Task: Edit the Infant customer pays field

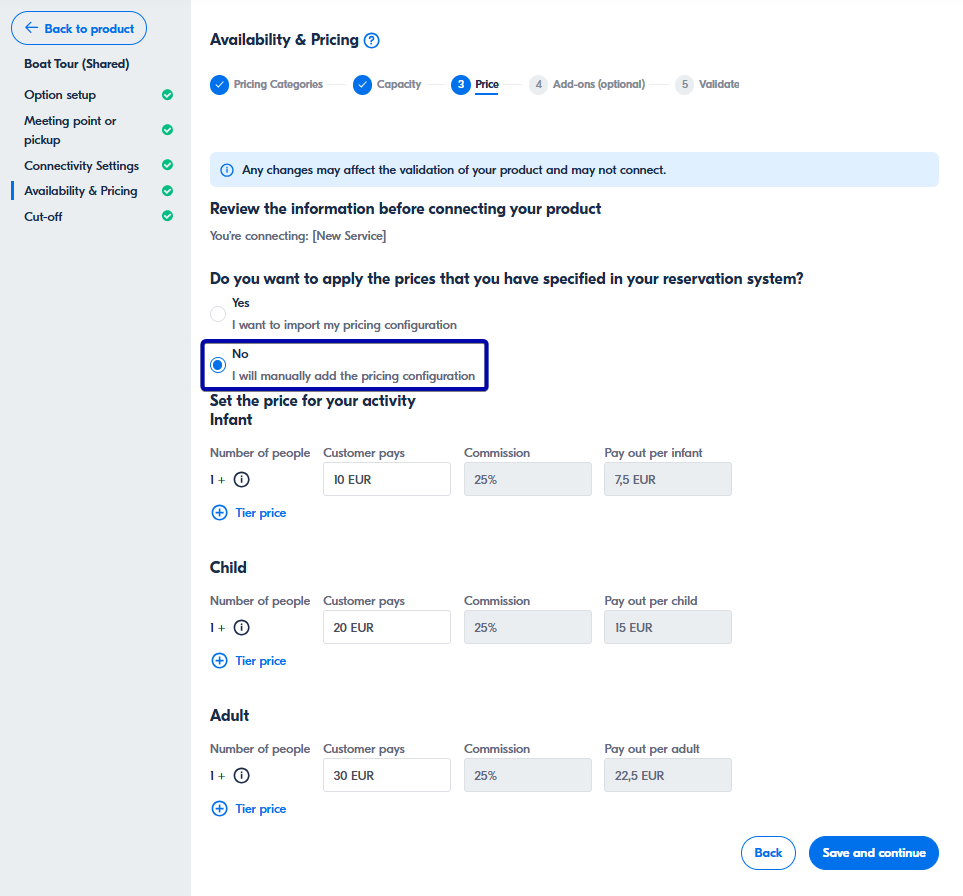Action: 386,480
